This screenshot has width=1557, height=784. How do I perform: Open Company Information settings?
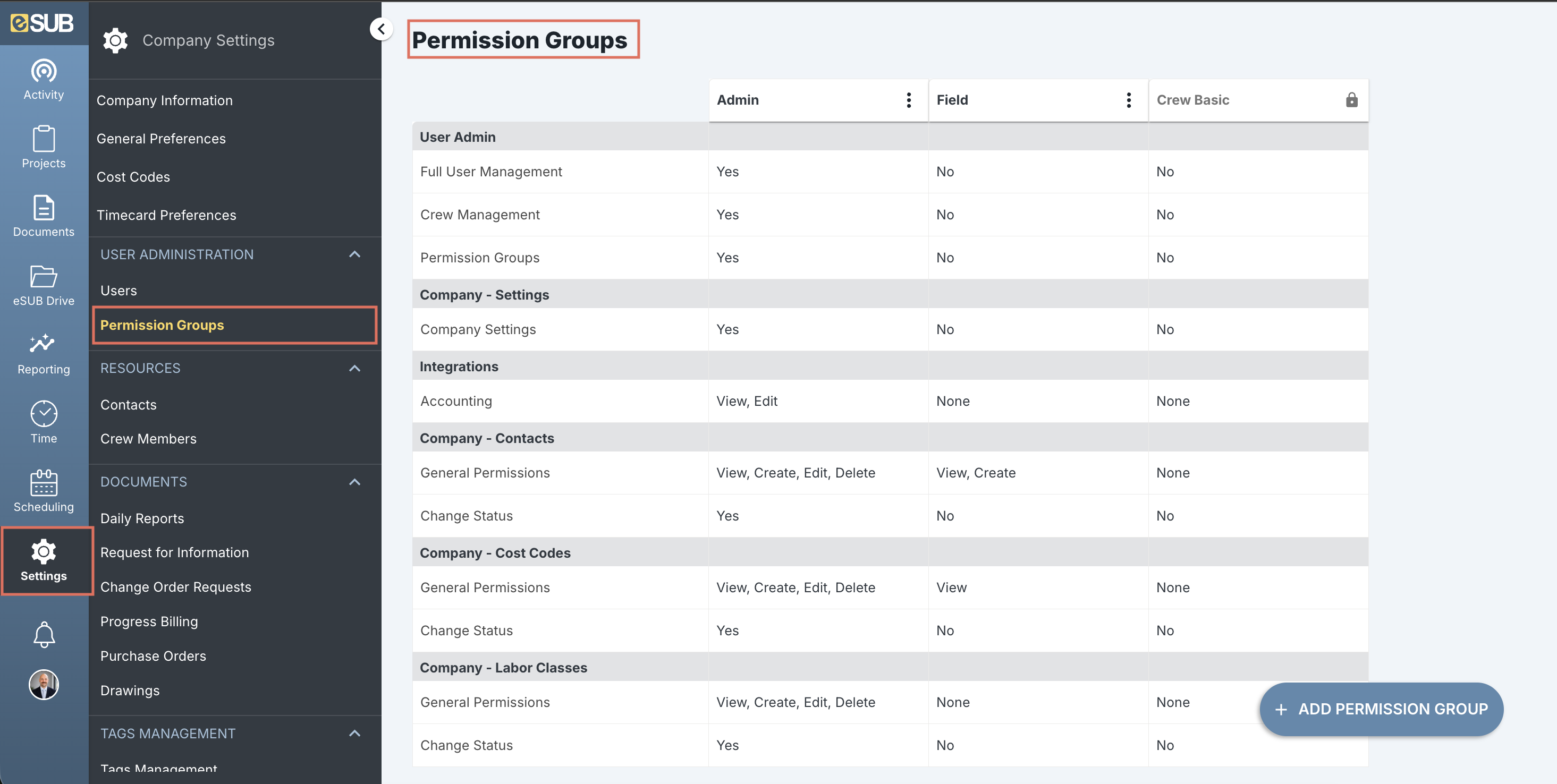point(164,100)
